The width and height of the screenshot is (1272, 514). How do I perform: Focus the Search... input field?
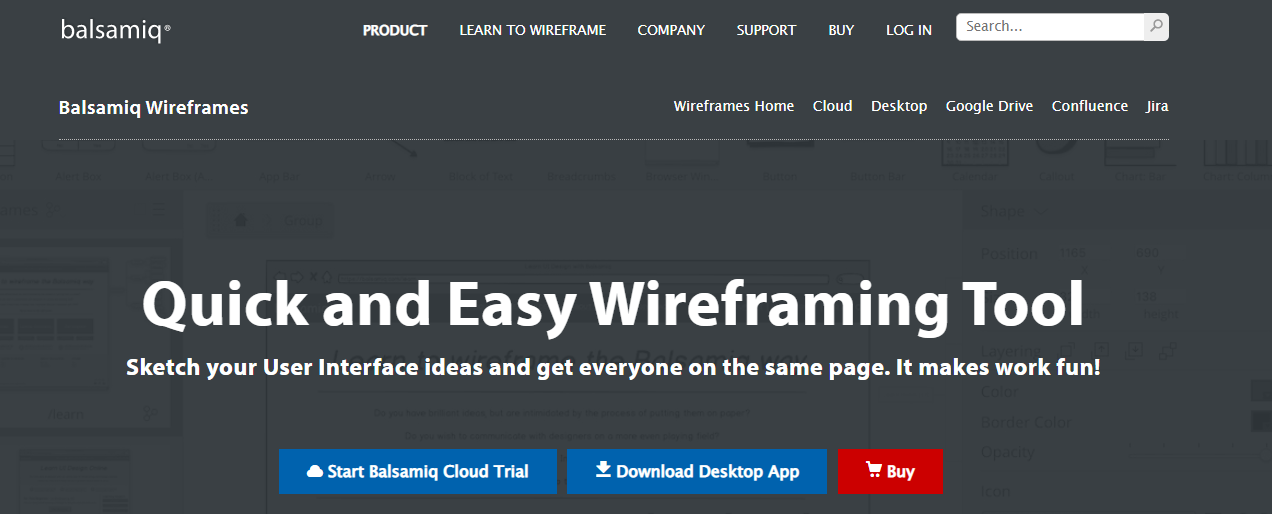[1050, 27]
